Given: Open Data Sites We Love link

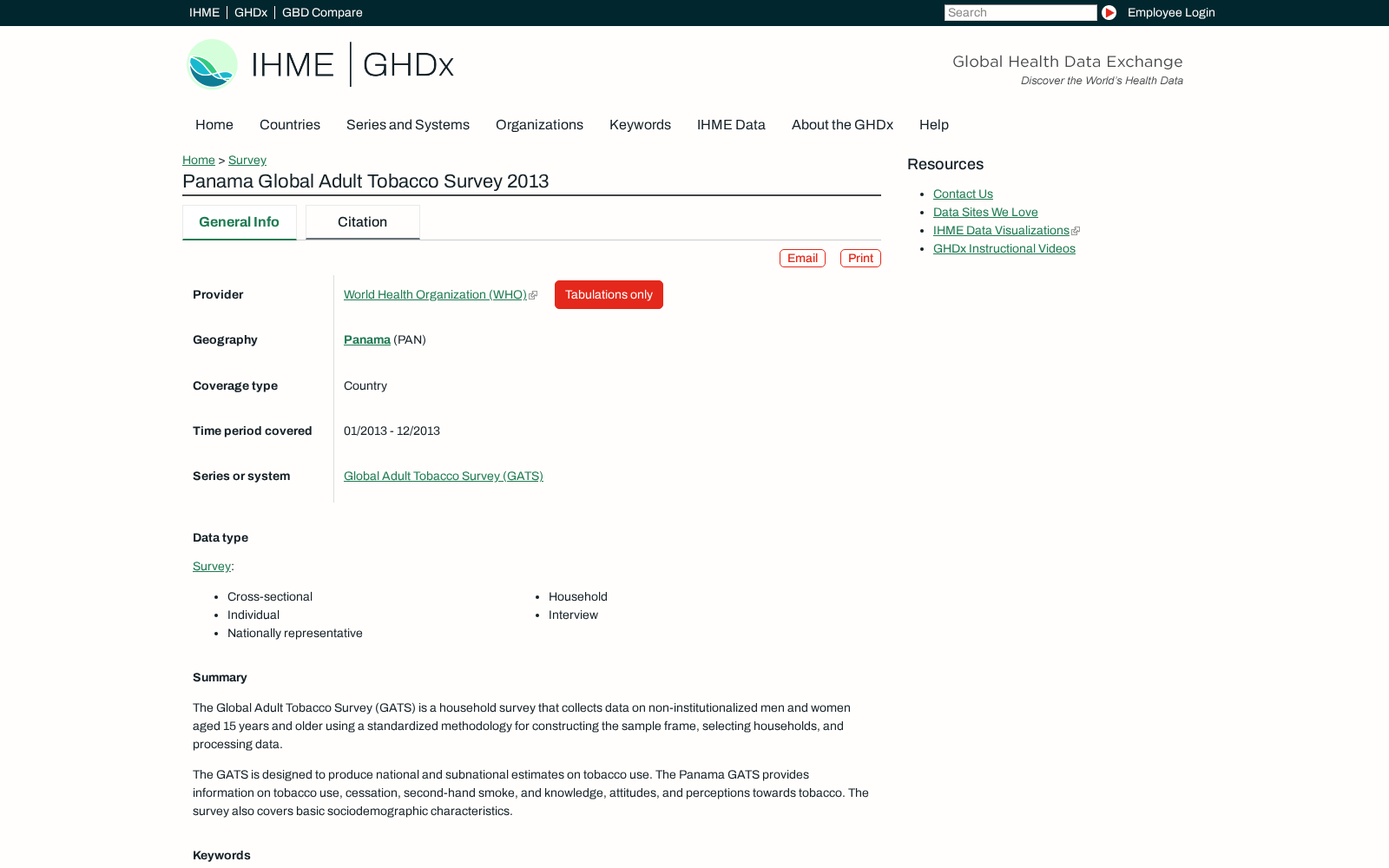Looking at the screenshot, I should pyautogui.click(x=985, y=213).
